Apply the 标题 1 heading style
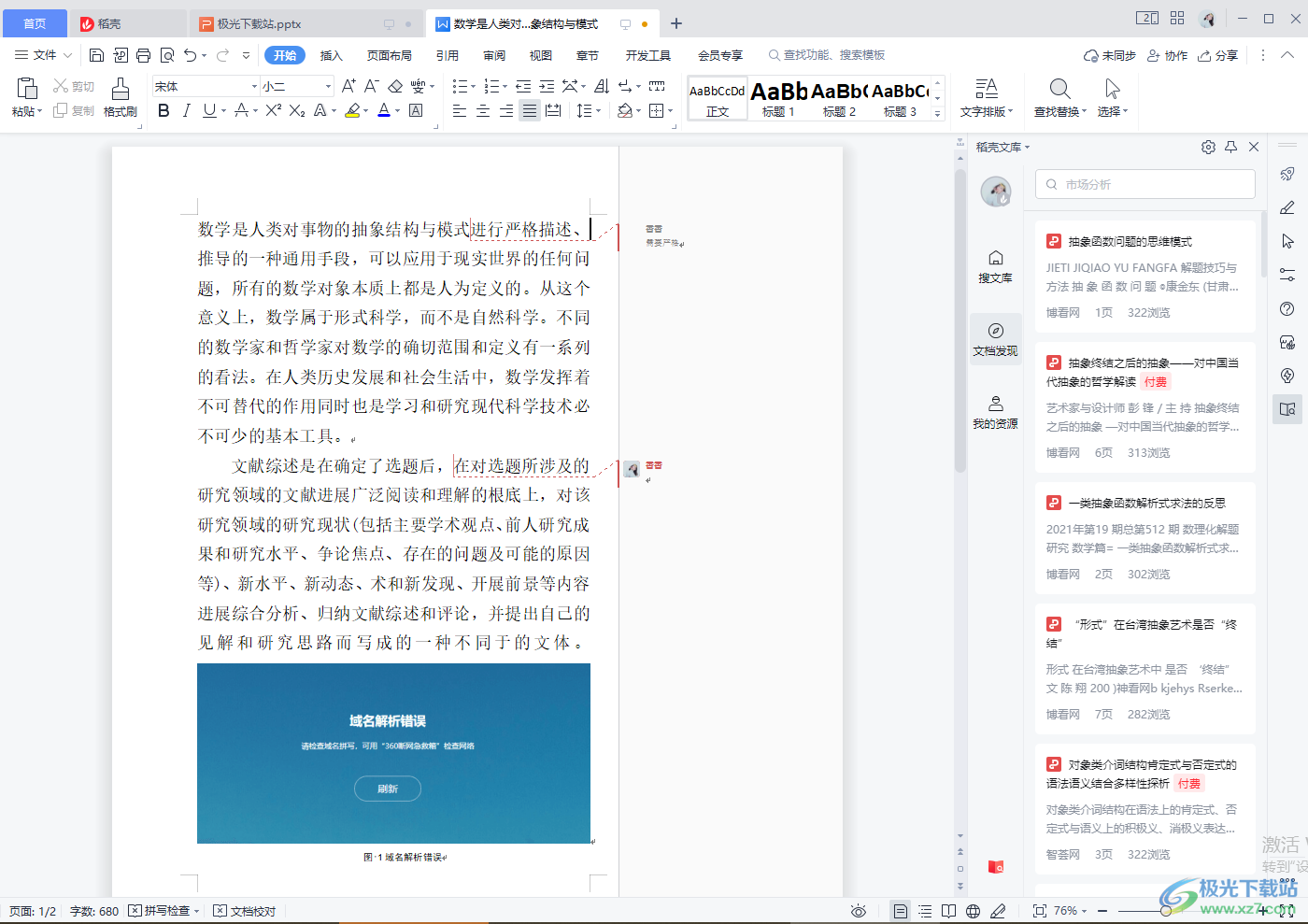Image resolution: width=1308 pixels, height=924 pixels. [778, 98]
